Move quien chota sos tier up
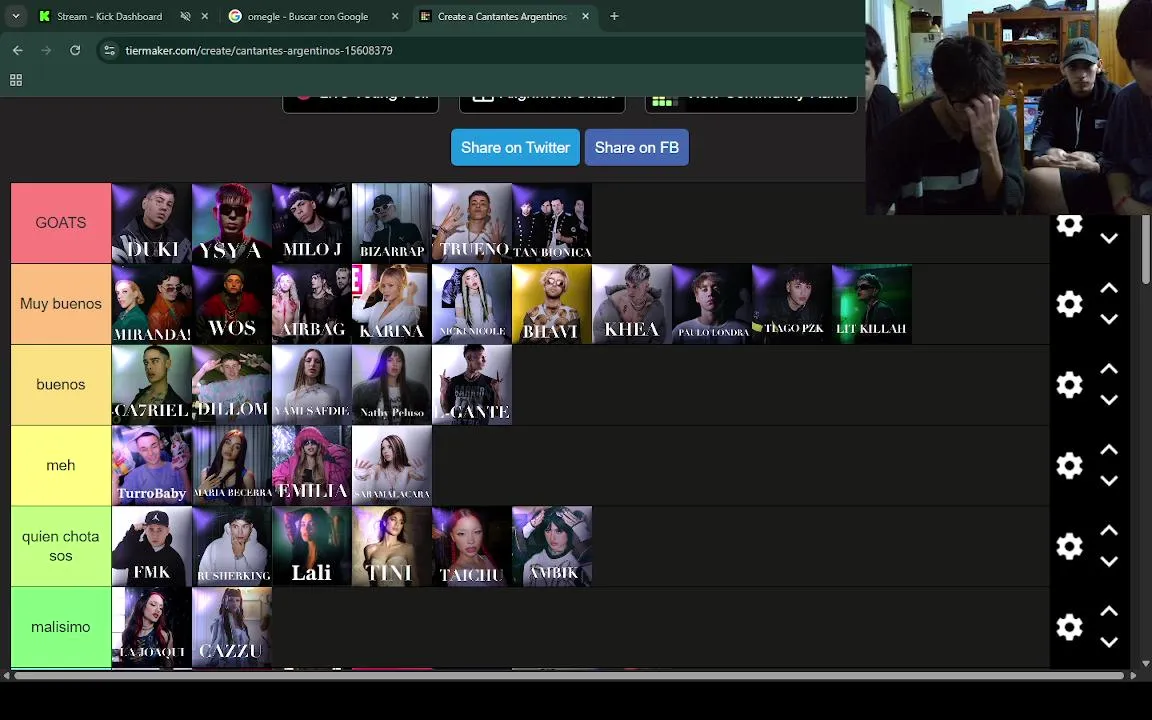Screen dimensions: 1152x720 click(1109, 530)
